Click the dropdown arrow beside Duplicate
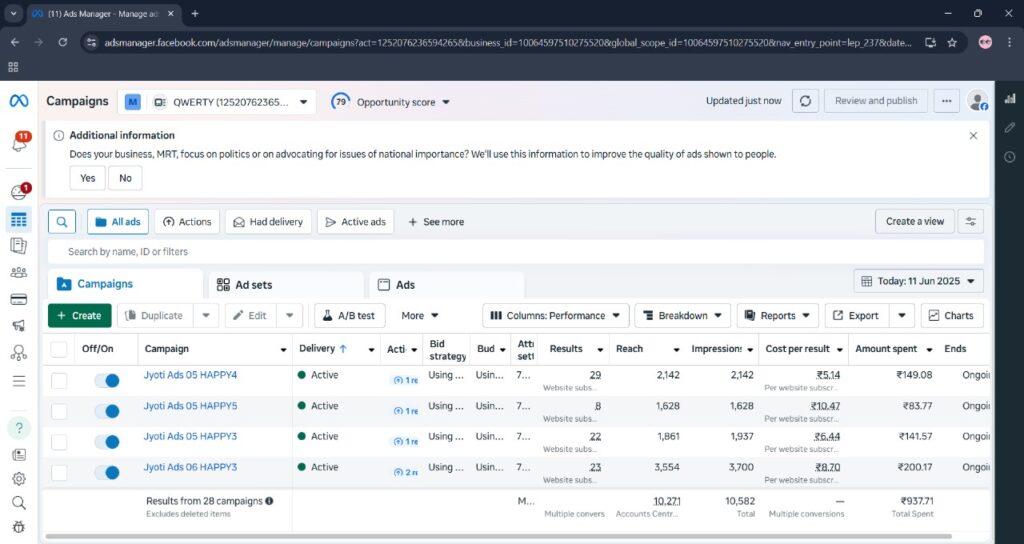The height and width of the screenshot is (544, 1024). (x=206, y=315)
